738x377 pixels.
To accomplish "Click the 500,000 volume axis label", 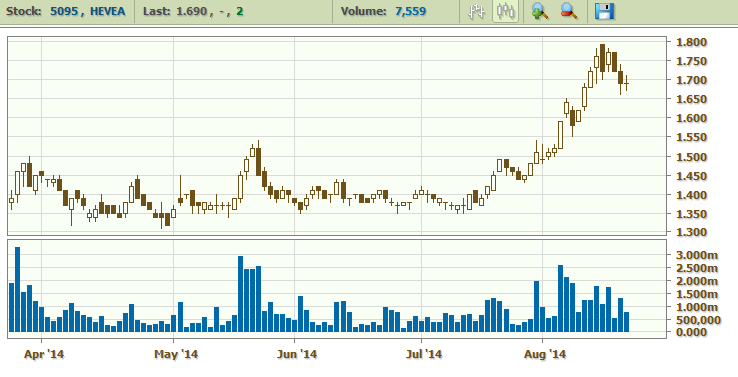I will point(698,320).
